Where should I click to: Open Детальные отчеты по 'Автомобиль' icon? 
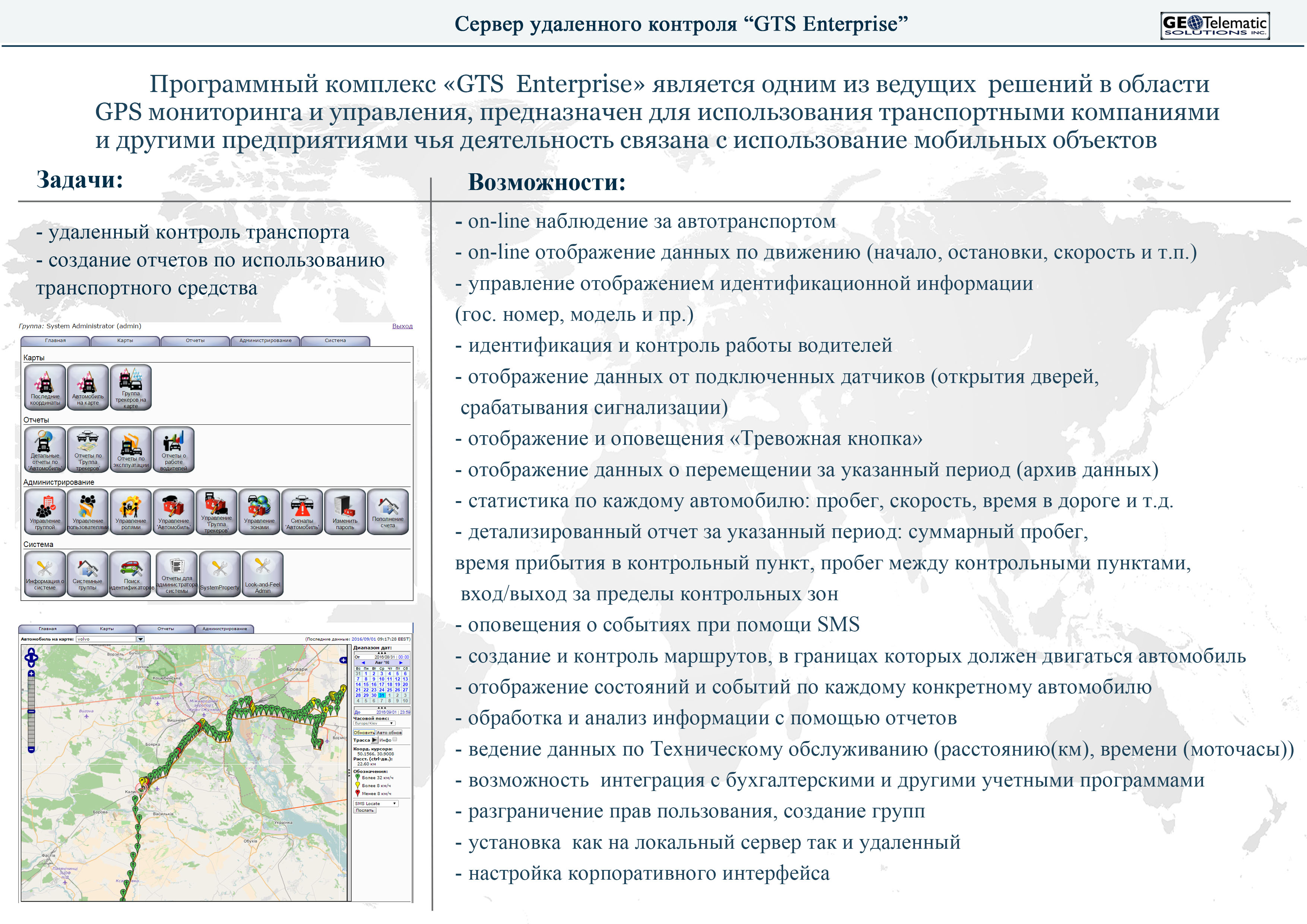45,449
